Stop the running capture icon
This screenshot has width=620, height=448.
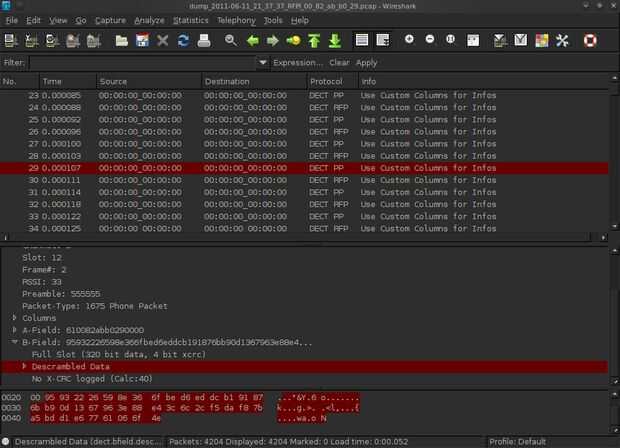coord(73,40)
